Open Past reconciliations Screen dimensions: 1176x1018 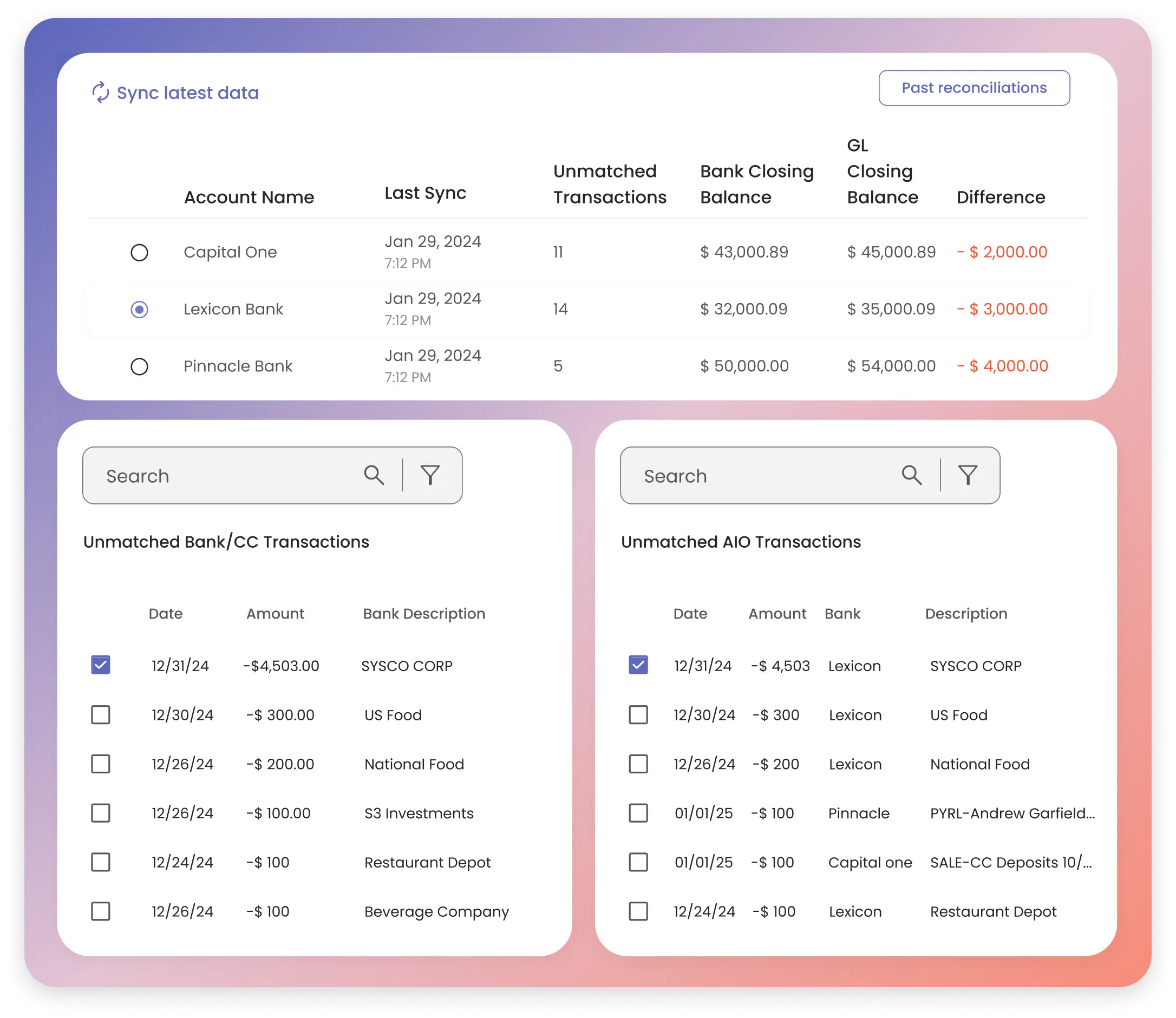974,88
